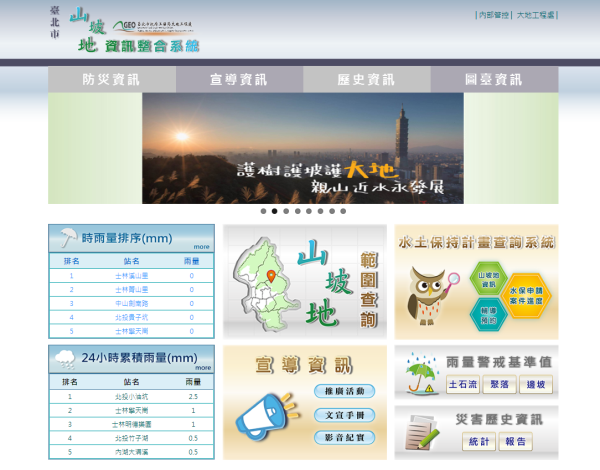
Task: Click the 影音紀實 button
Action: pyautogui.click(x=344, y=437)
